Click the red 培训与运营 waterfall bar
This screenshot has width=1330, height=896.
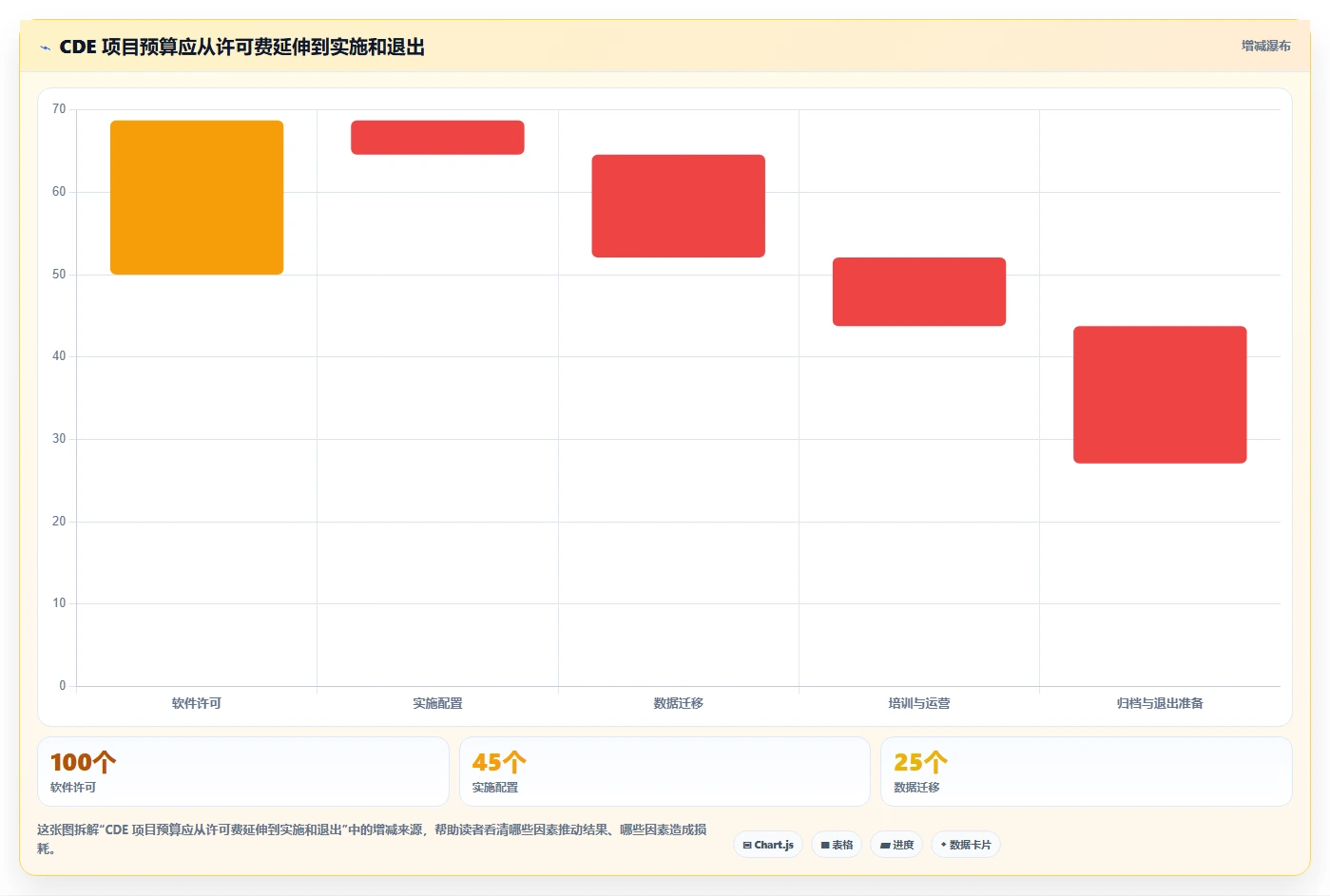point(919,292)
